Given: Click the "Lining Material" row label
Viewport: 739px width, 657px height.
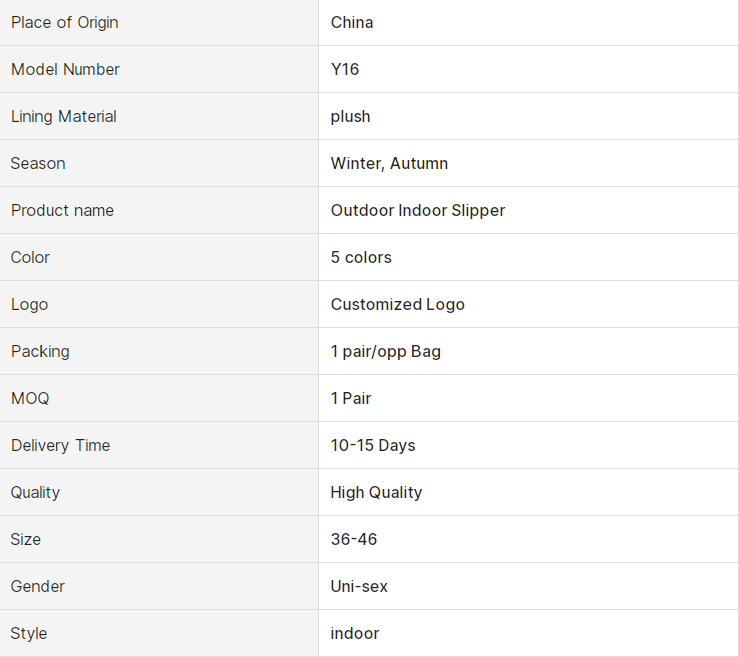Looking at the screenshot, I should [x=63, y=116].
